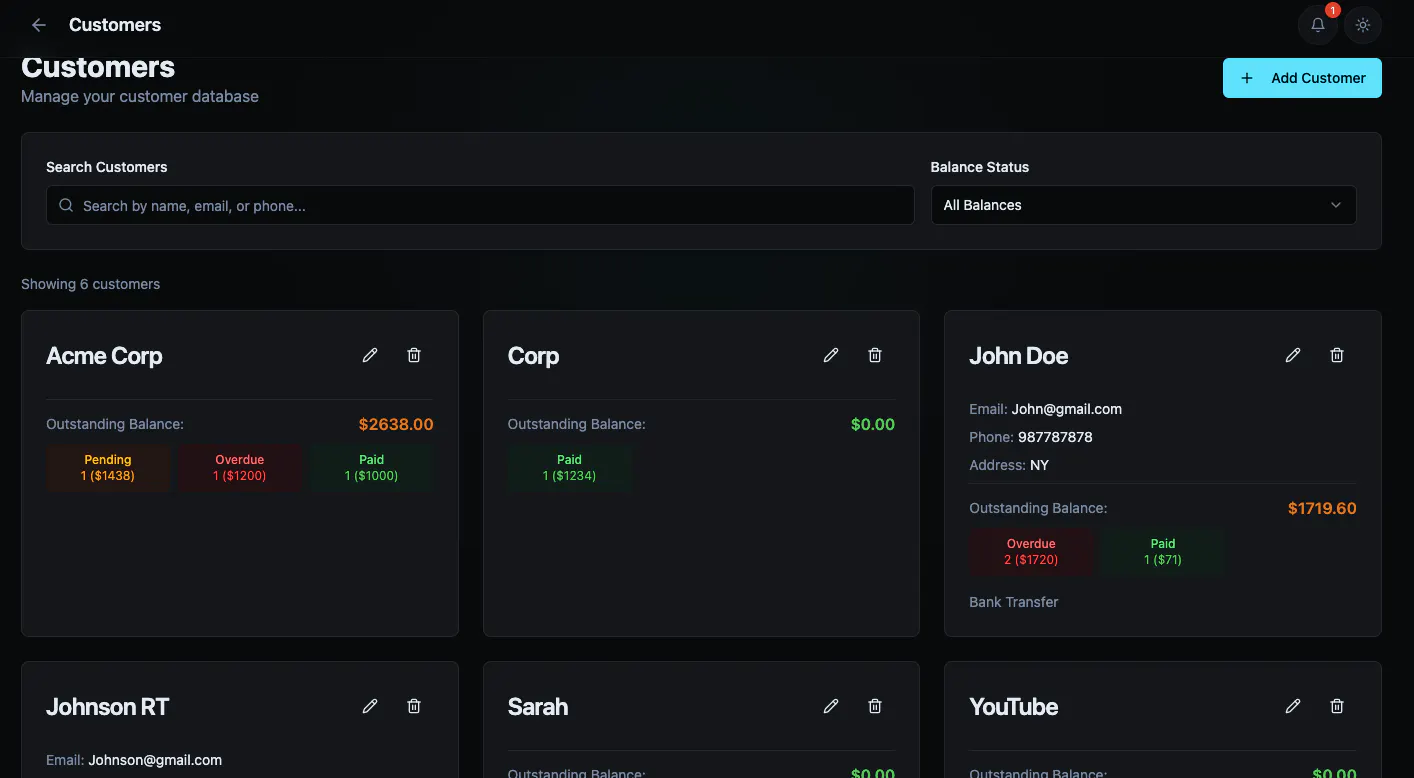The height and width of the screenshot is (778, 1414).
Task: Click the $2638.00 outstanding balance
Action: pos(396,424)
